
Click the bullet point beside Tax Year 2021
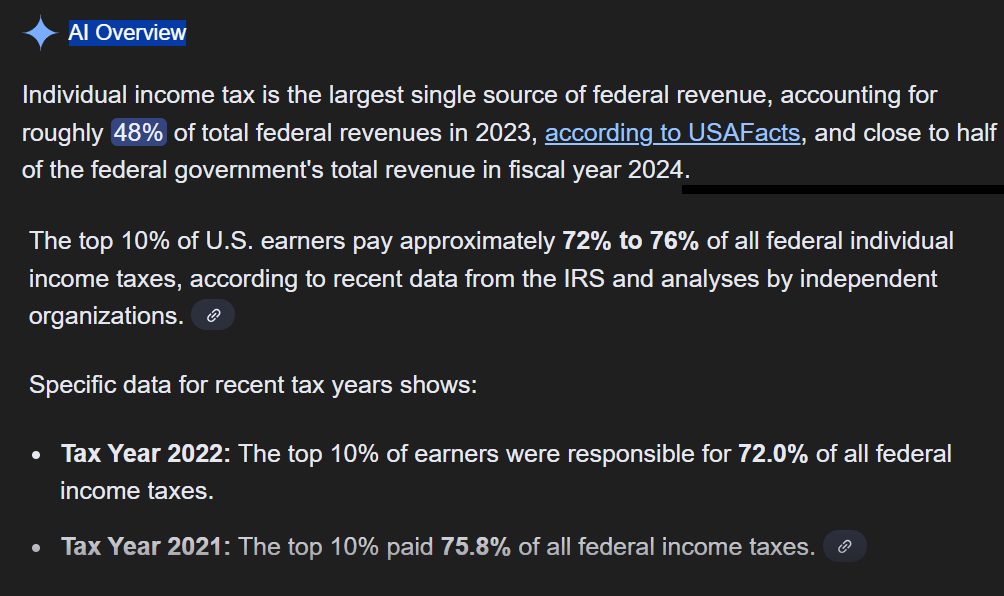(x=36, y=547)
